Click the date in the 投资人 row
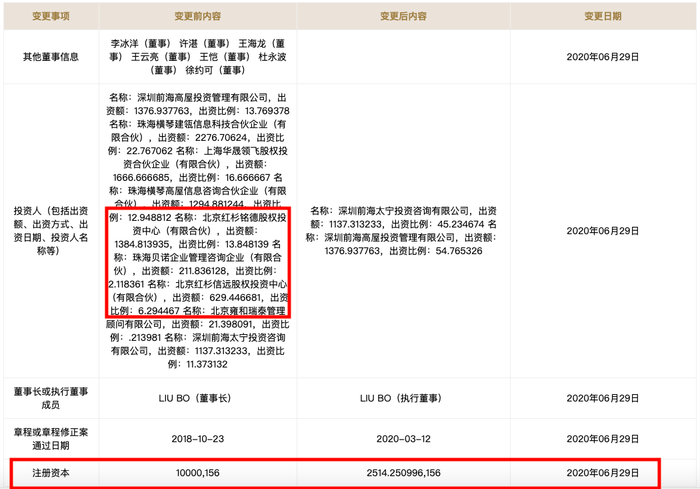This screenshot has height=489, width=700. click(x=603, y=231)
